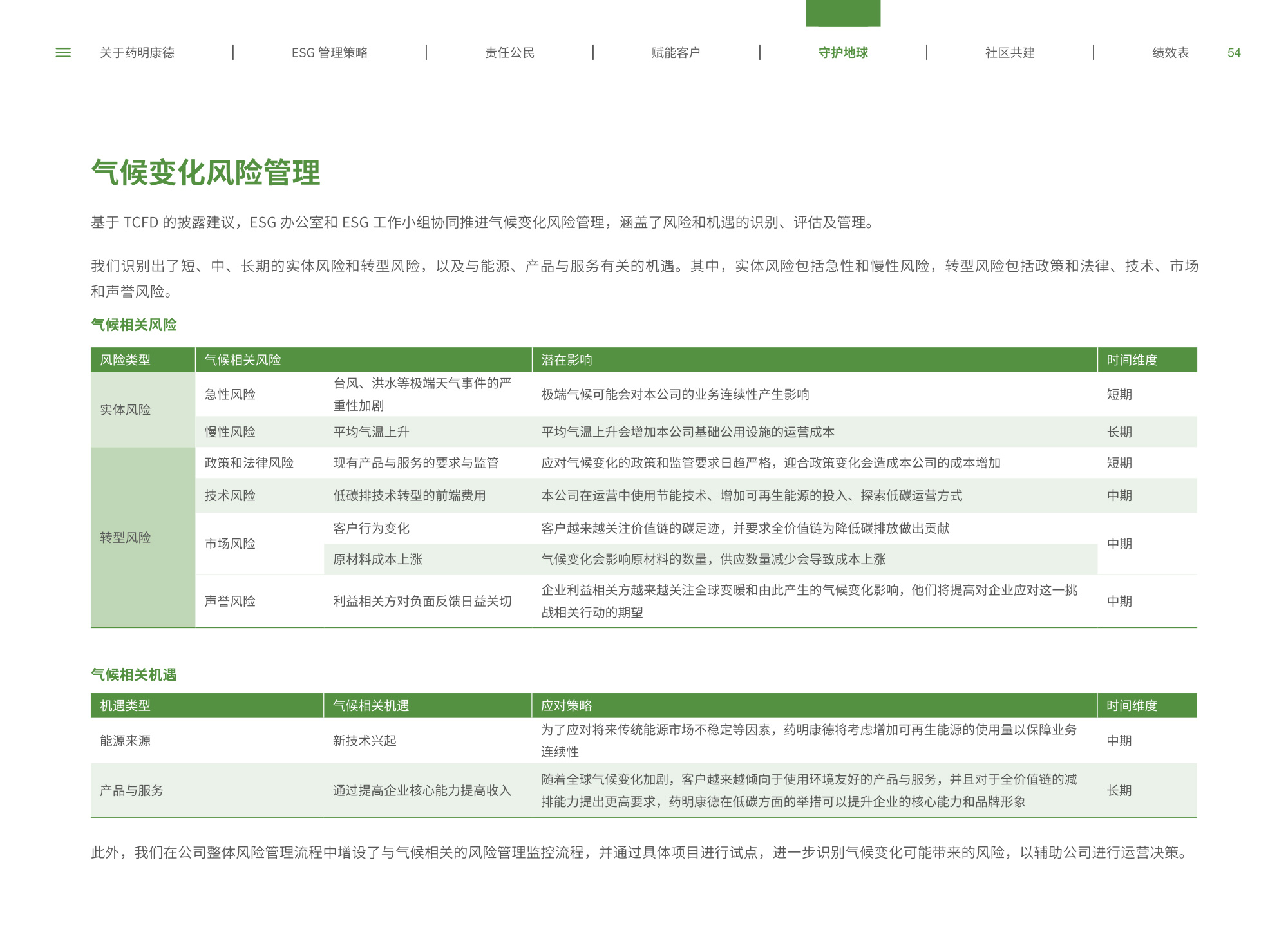Screen dimensions: 1288x950
Task: Open the ESG 管理策略 tab
Action: [x=329, y=53]
